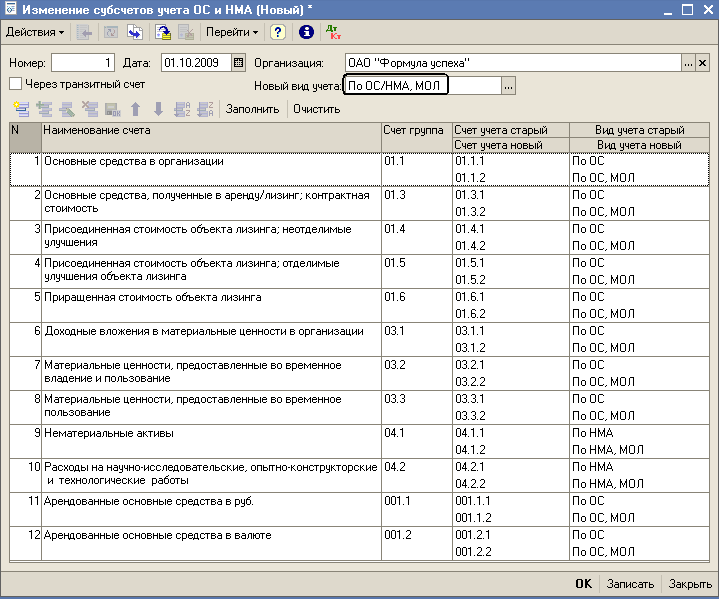
Task: Click the Заполнить command
Action: pos(252,109)
